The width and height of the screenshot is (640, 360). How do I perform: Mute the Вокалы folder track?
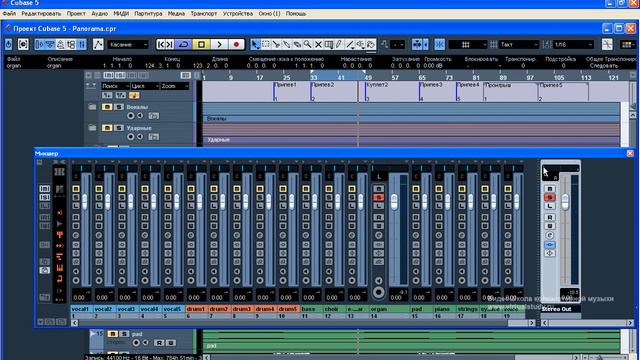click(107, 107)
